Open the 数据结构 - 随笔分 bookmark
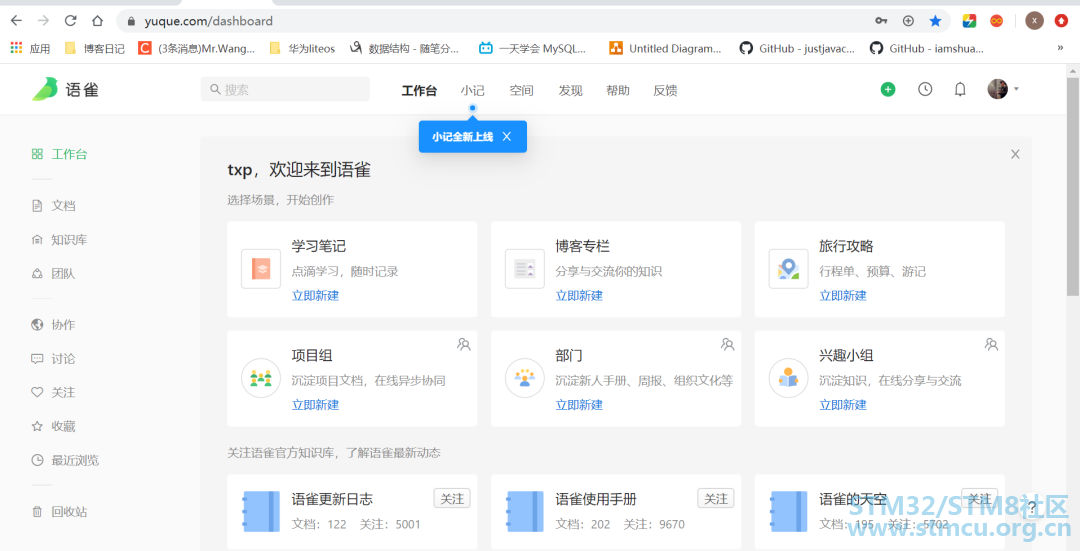Image resolution: width=1080 pixels, height=551 pixels. tap(404, 48)
